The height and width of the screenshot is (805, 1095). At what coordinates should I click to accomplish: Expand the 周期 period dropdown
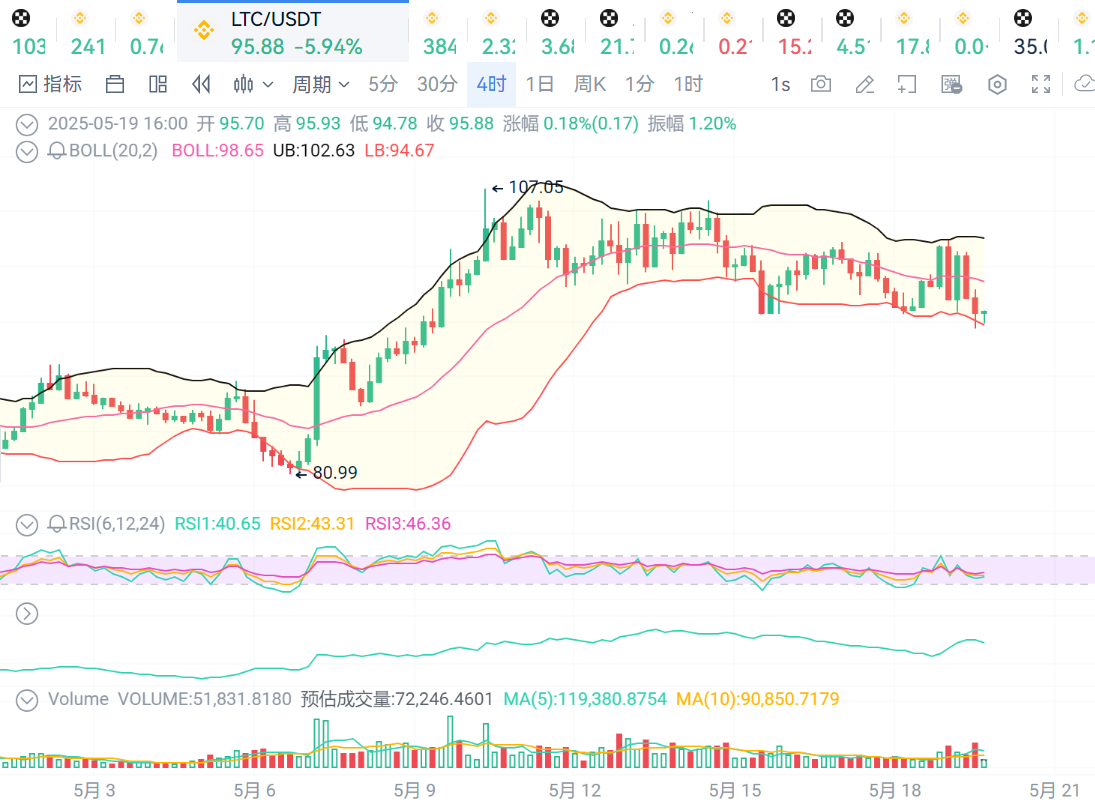[320, 84]
